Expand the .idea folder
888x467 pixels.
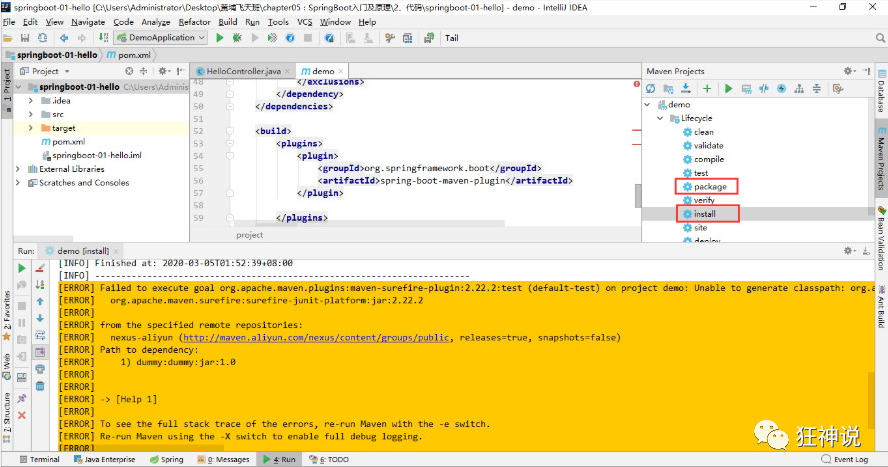[31, 101]
